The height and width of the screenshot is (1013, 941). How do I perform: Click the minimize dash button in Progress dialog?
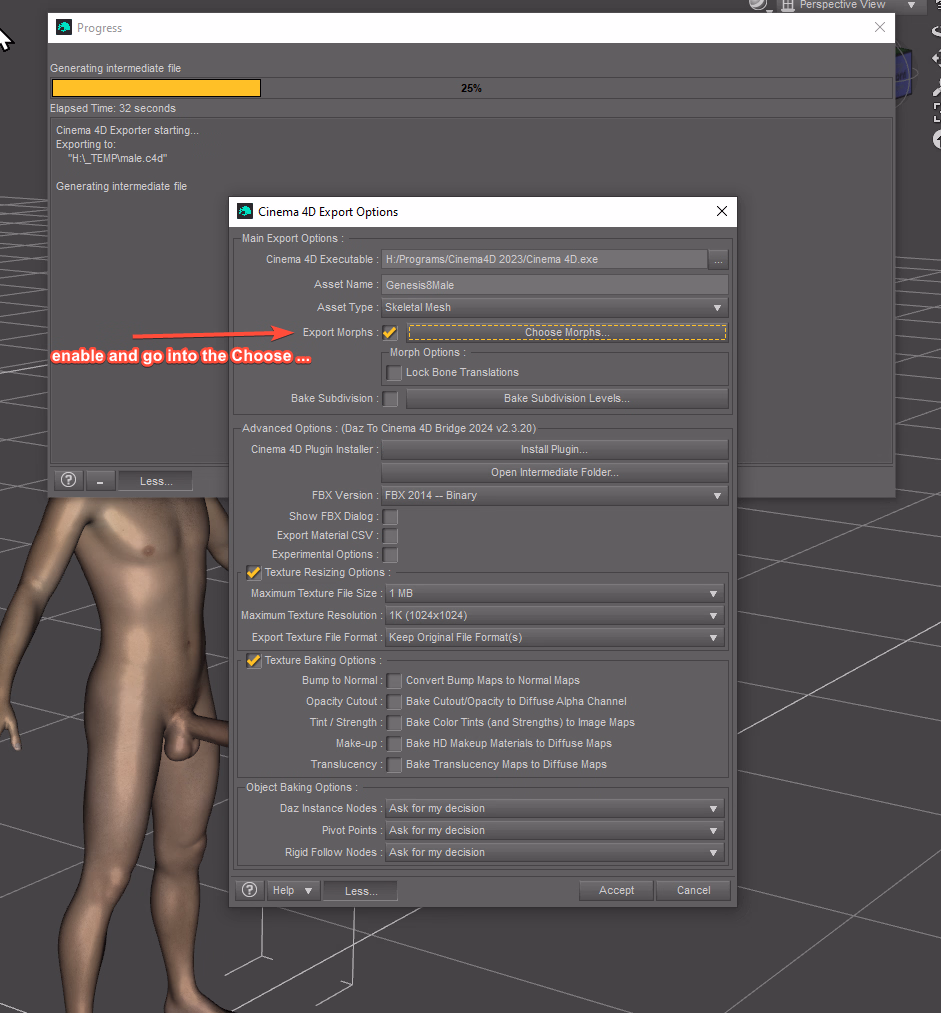point(100,481)
